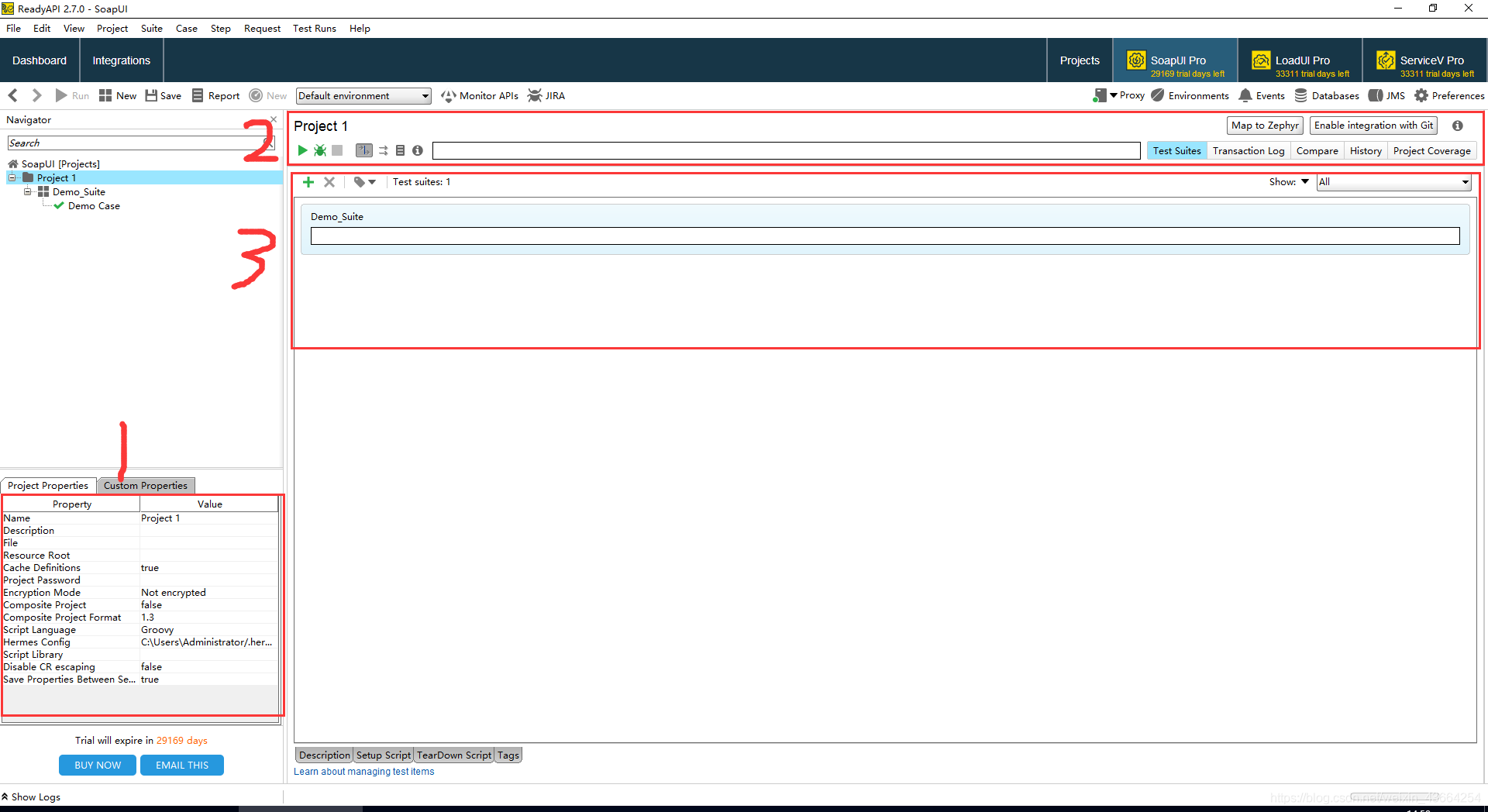Viewport: 1488px width, 812px height.
Task: Switch to SoapUI Pro module
Action: click(x=1175, y=60)
